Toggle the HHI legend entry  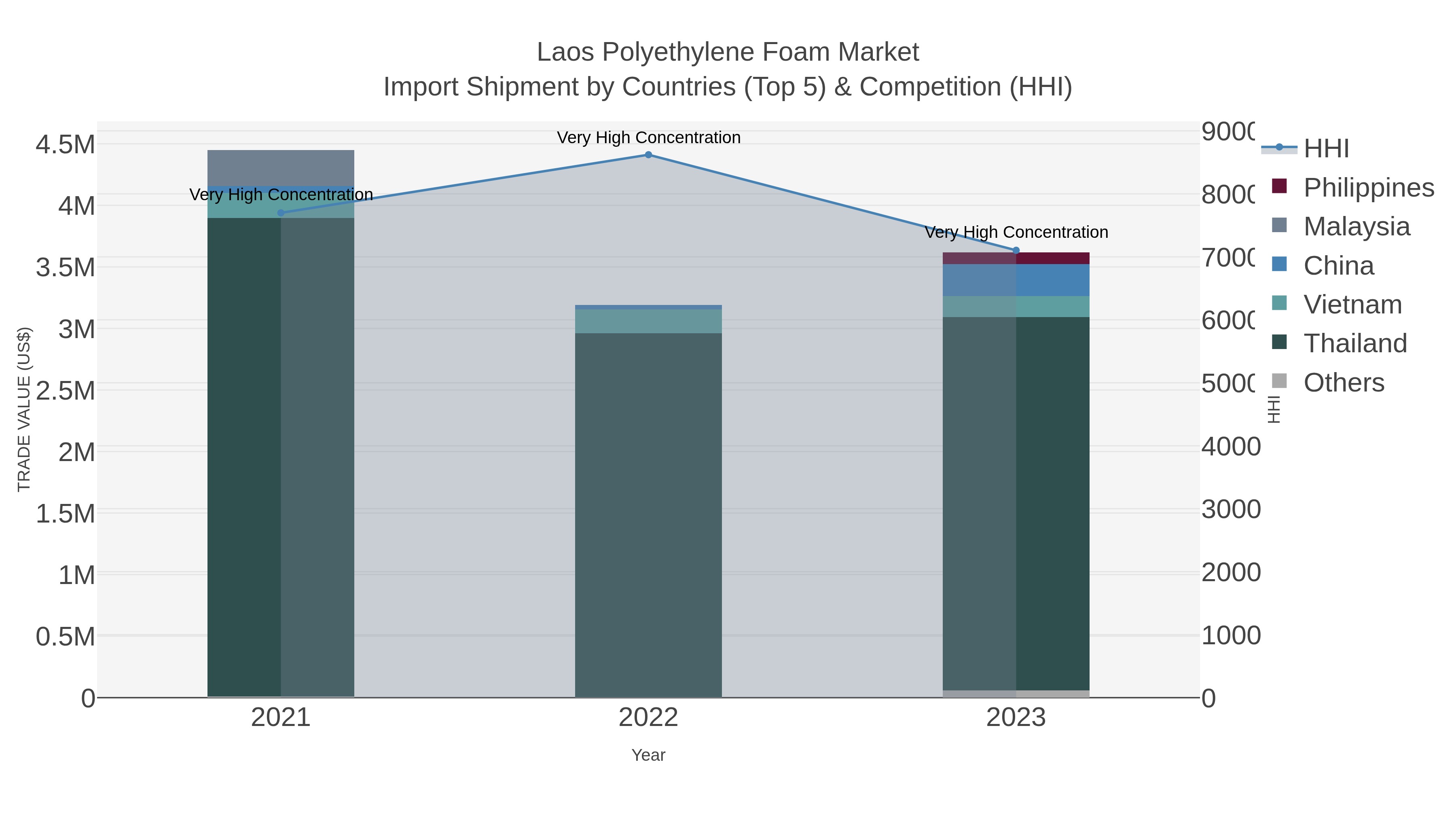pos(1306,149)
